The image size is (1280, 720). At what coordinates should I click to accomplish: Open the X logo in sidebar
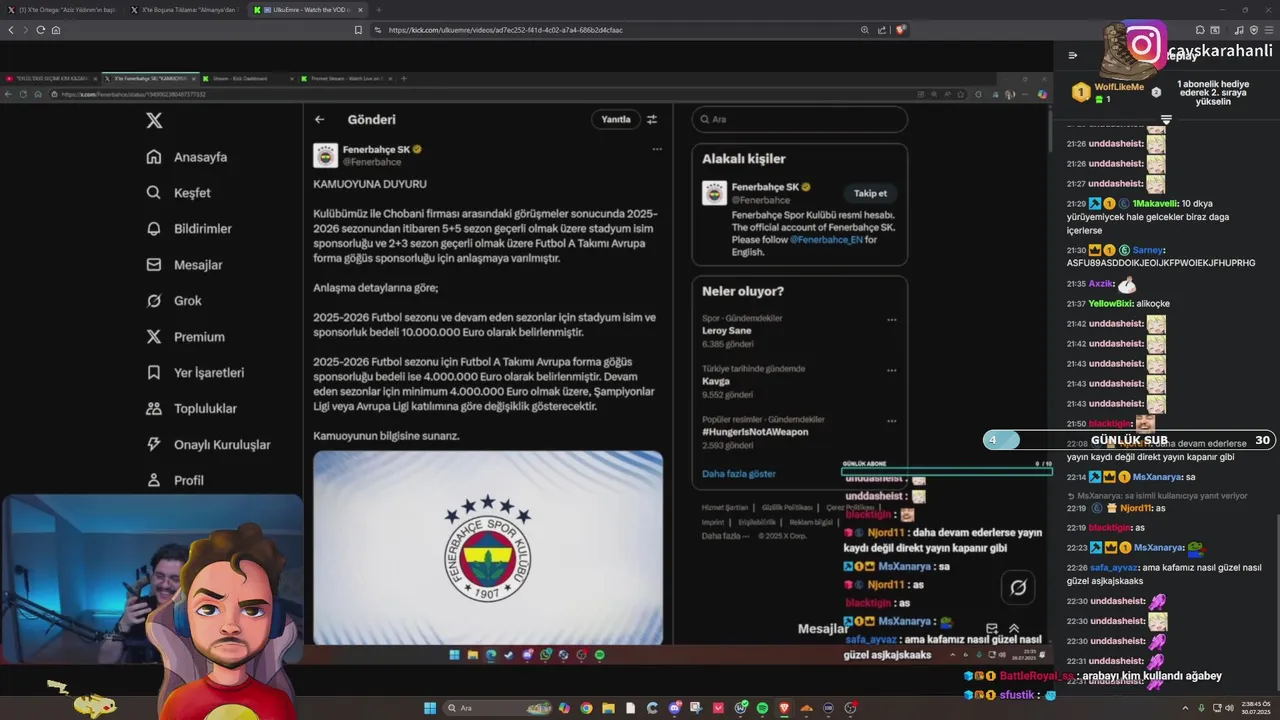click(x=154, y=120)
